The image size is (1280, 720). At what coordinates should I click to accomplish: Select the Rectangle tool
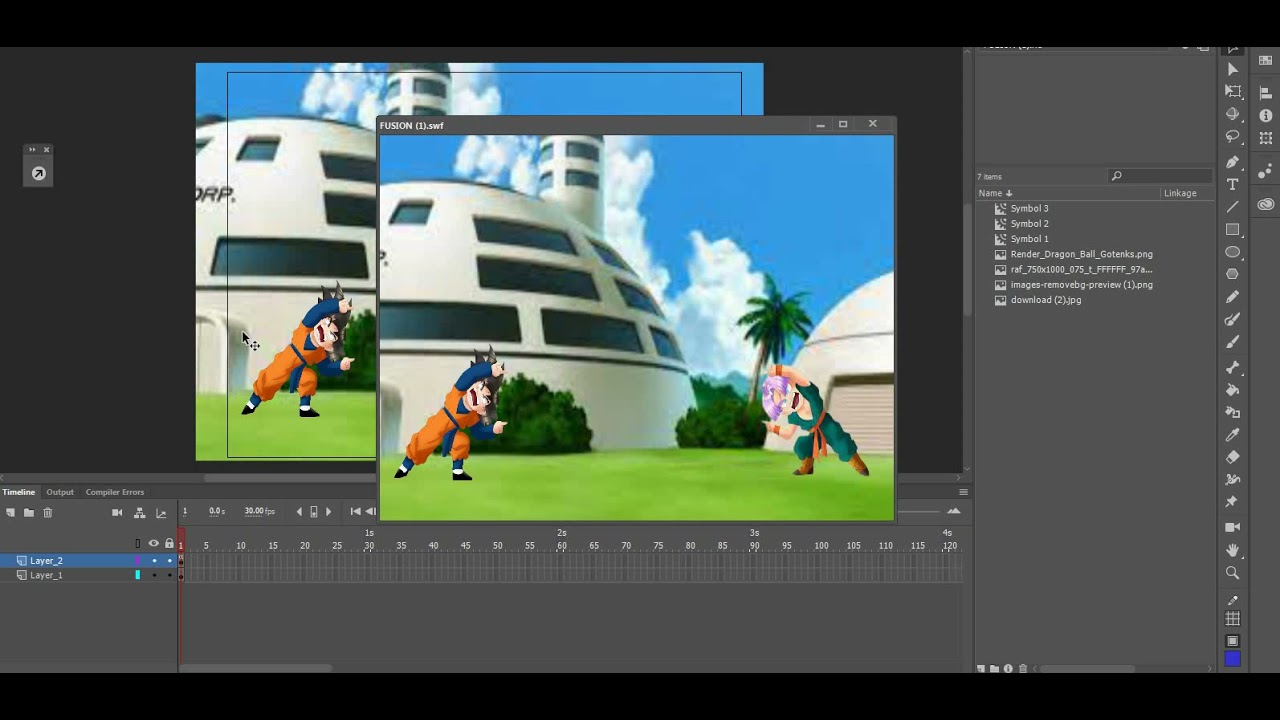(1233, 229)
